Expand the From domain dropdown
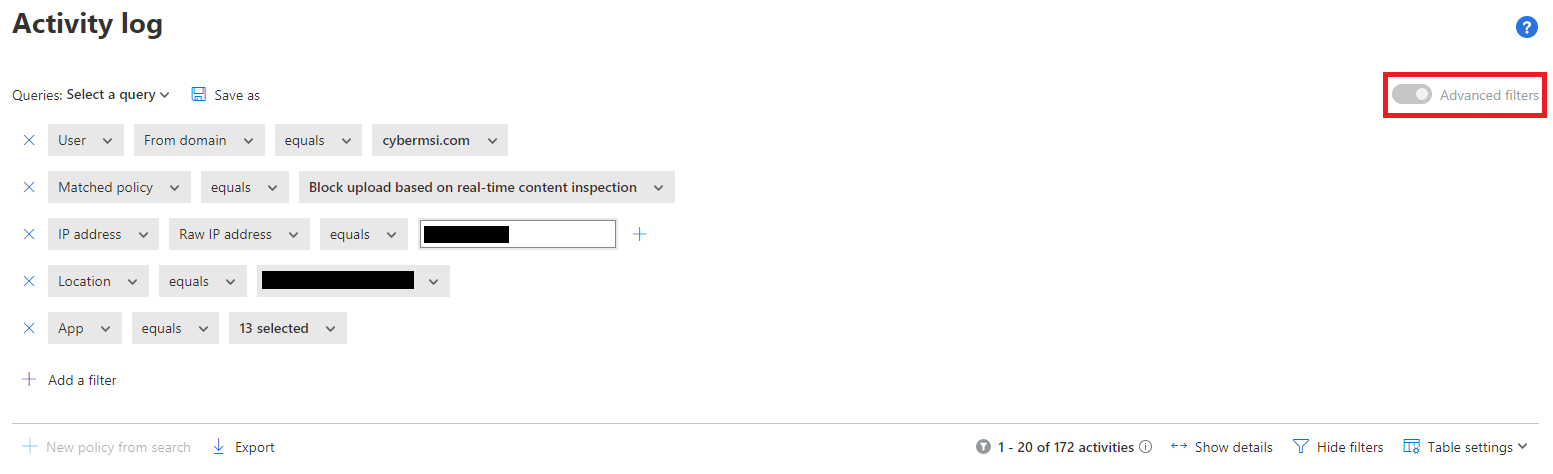The image size is (1553, 474). 199,140
